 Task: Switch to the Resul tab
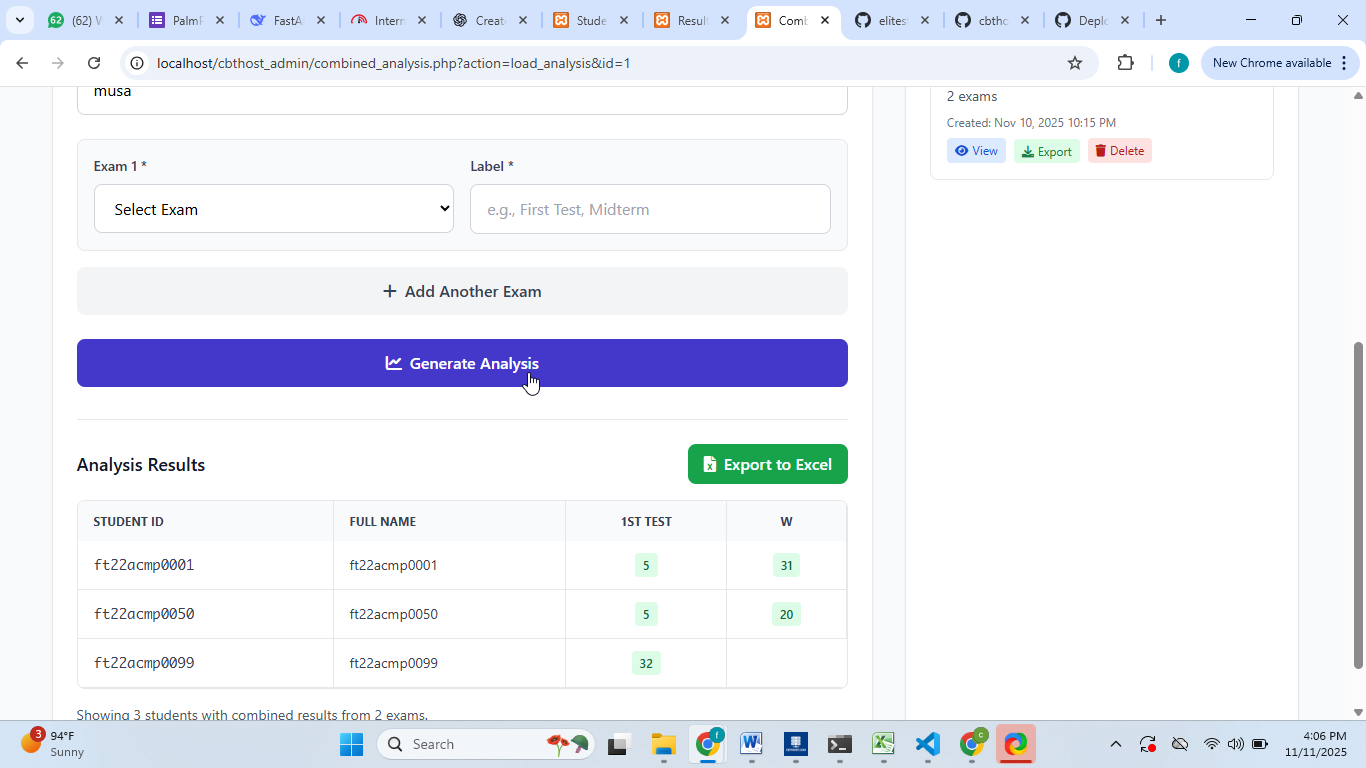click(691, 20)
